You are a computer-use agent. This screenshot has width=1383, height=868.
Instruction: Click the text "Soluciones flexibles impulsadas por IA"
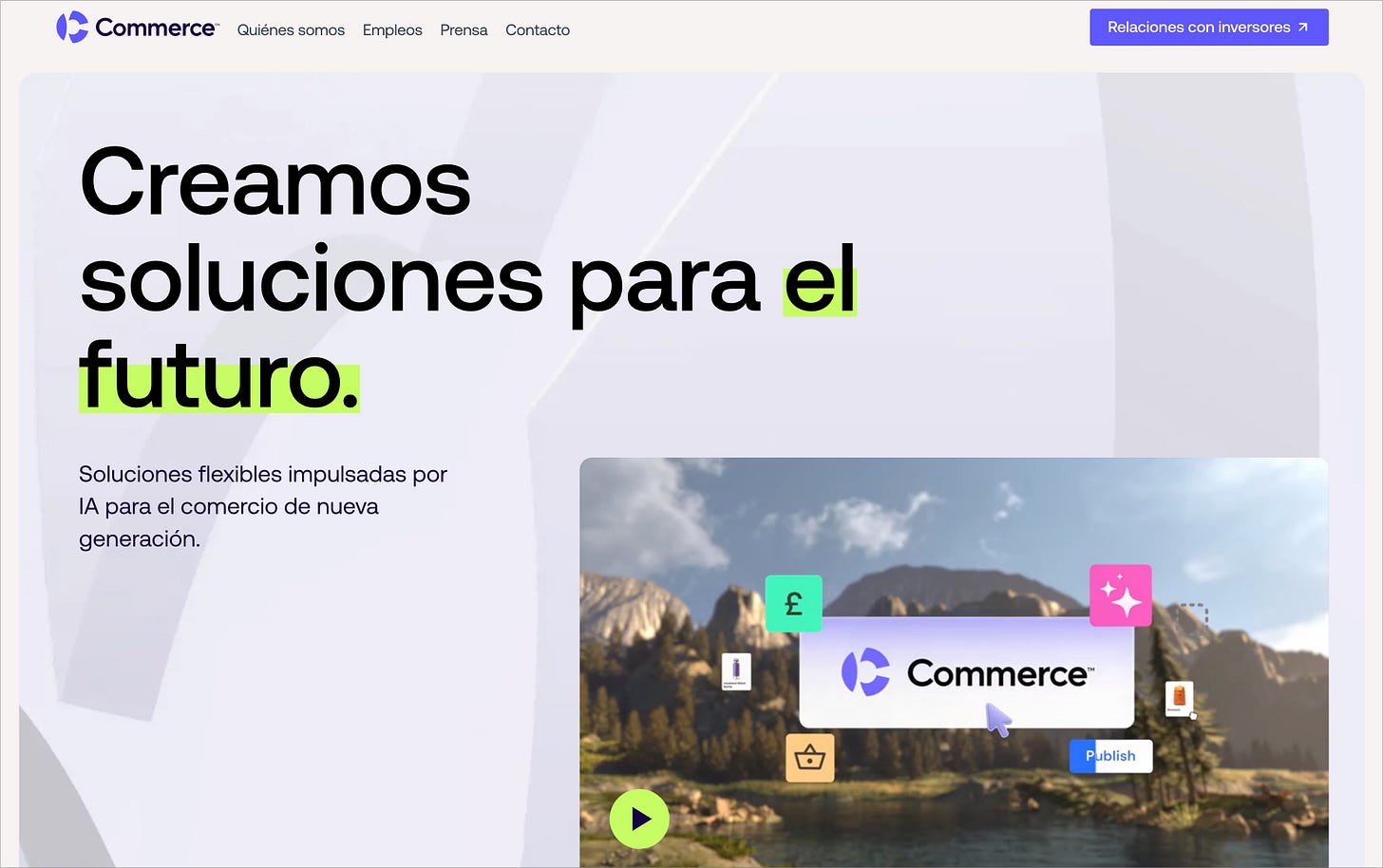point(263,490)
